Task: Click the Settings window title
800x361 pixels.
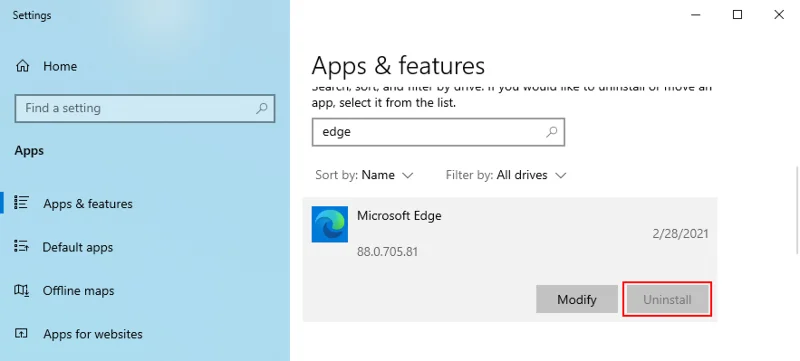Action: pyautogui.click(x=32, y=15)
